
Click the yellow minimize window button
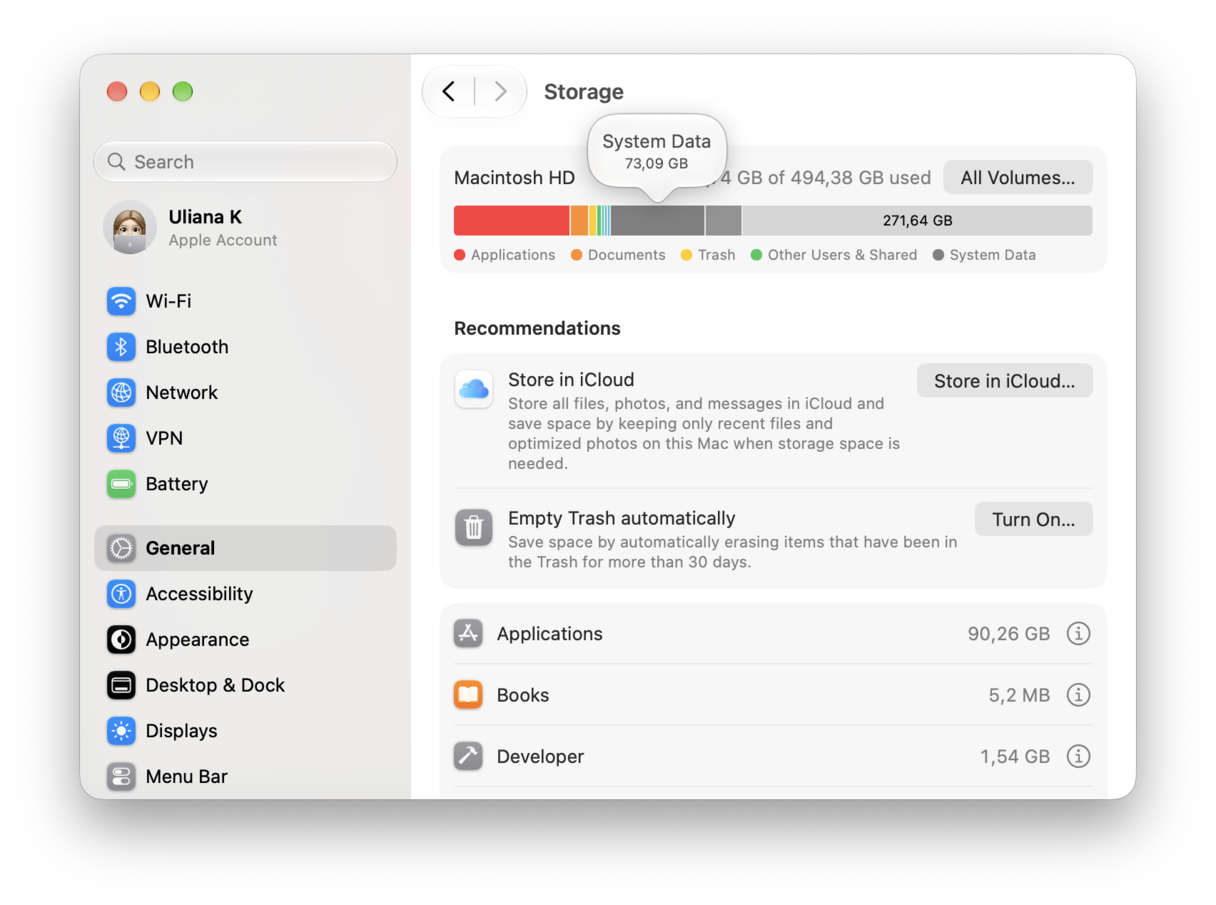click(150, 92)
